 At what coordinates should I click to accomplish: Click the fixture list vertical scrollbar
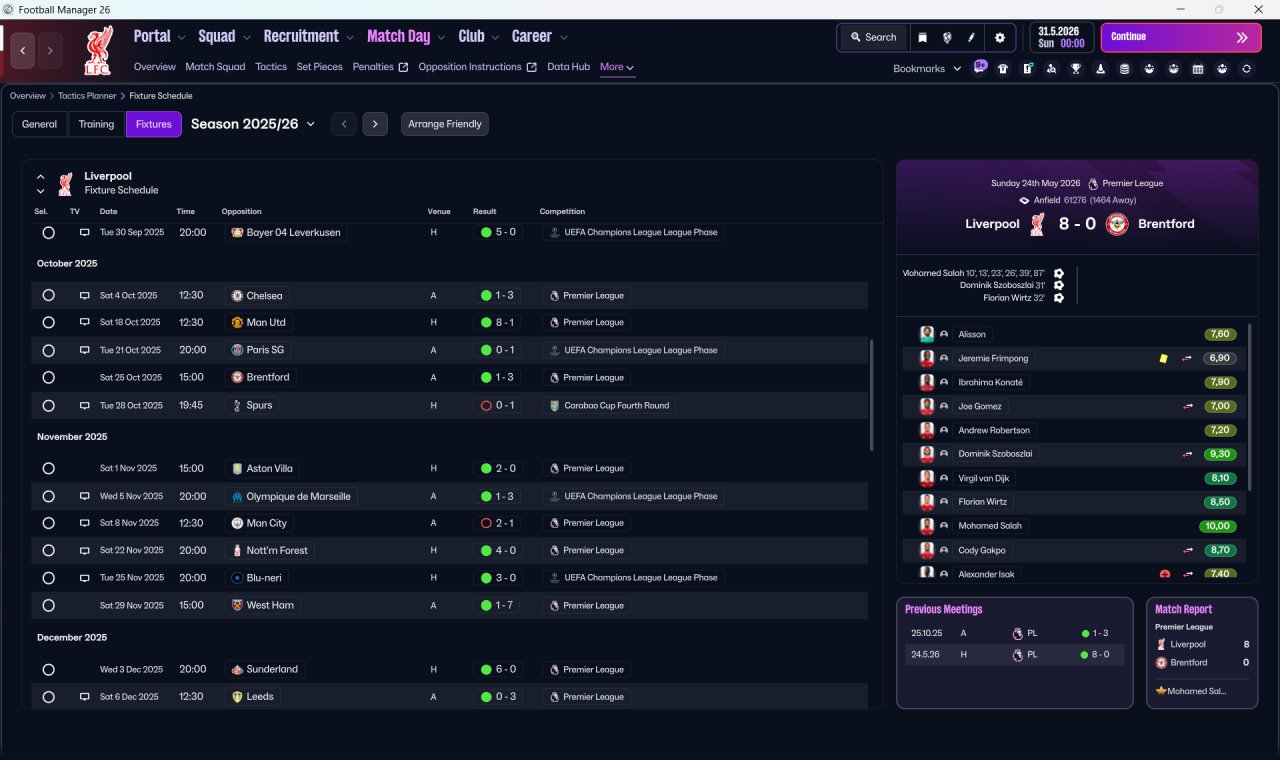pos(872,394)
